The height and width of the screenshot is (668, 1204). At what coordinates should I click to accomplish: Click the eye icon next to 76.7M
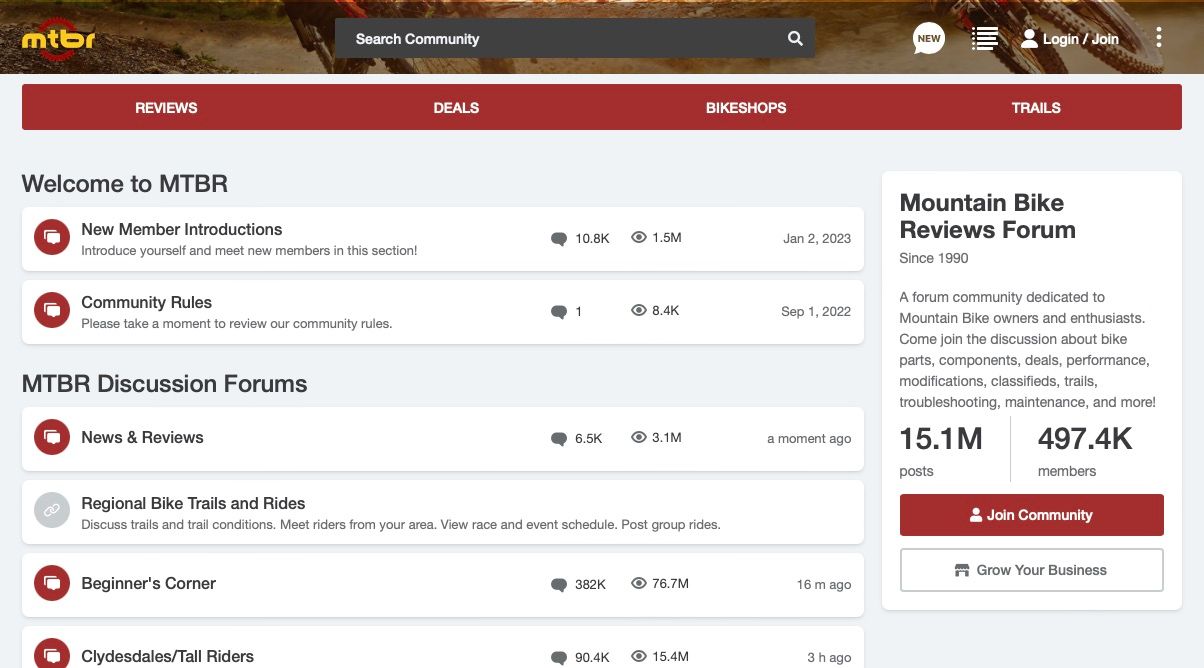tap(639, 584)
